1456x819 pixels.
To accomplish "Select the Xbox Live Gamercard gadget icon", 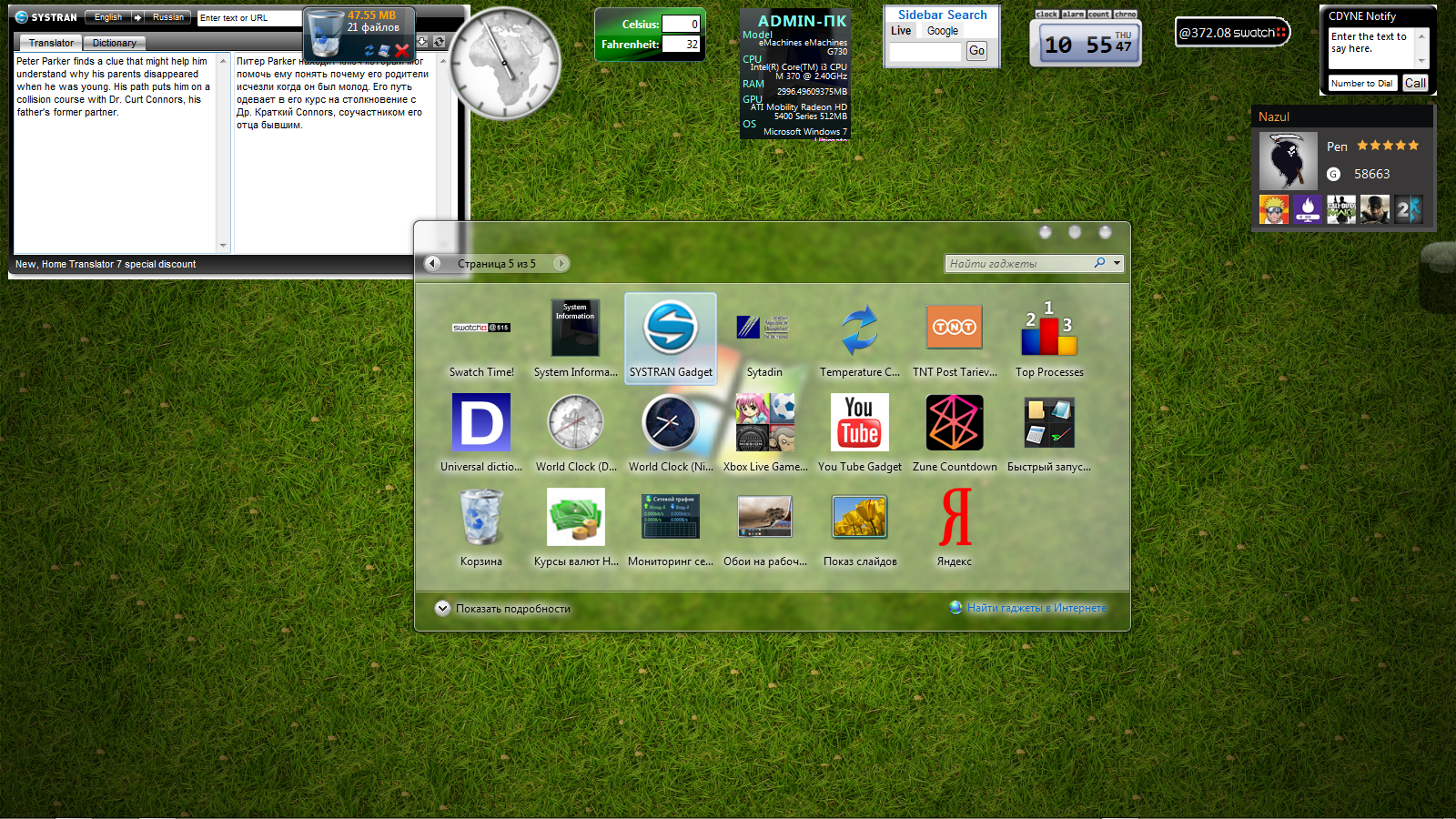I will [764, 422].
